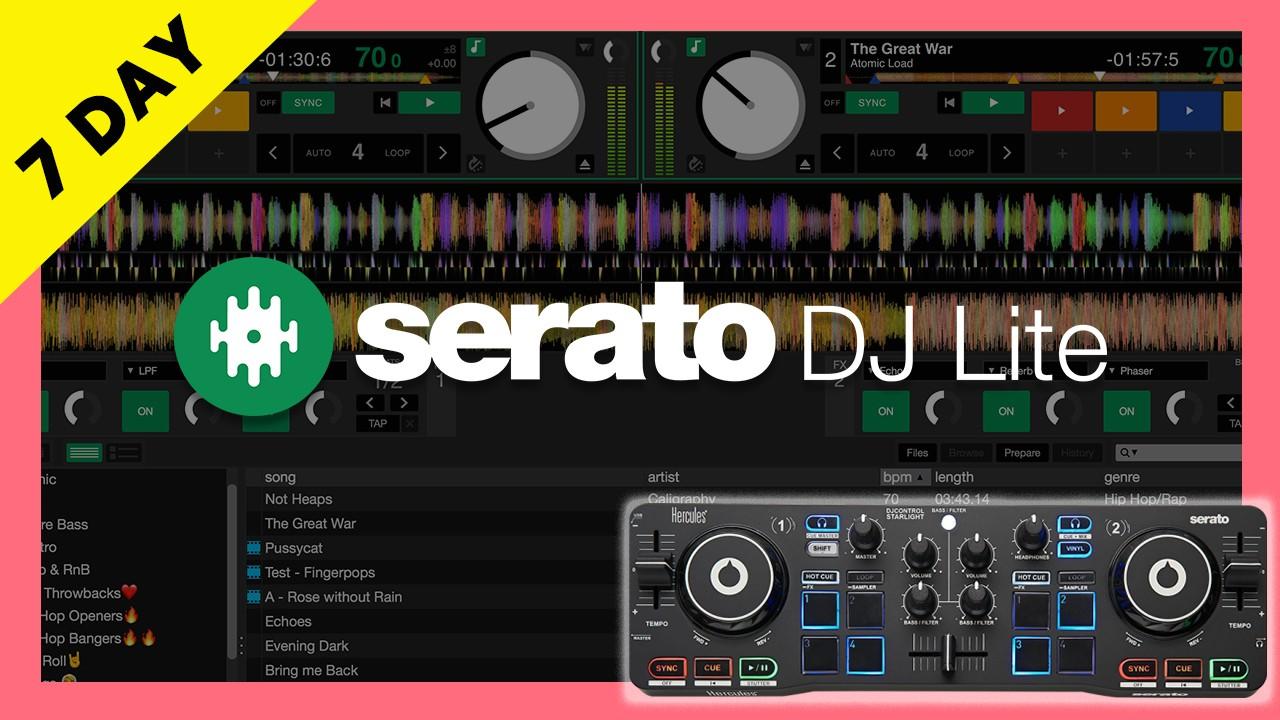Increase FX 1 beats multiplier with right arrow
The height and width of the screenshot is (720, 1280).
point(404,403)
